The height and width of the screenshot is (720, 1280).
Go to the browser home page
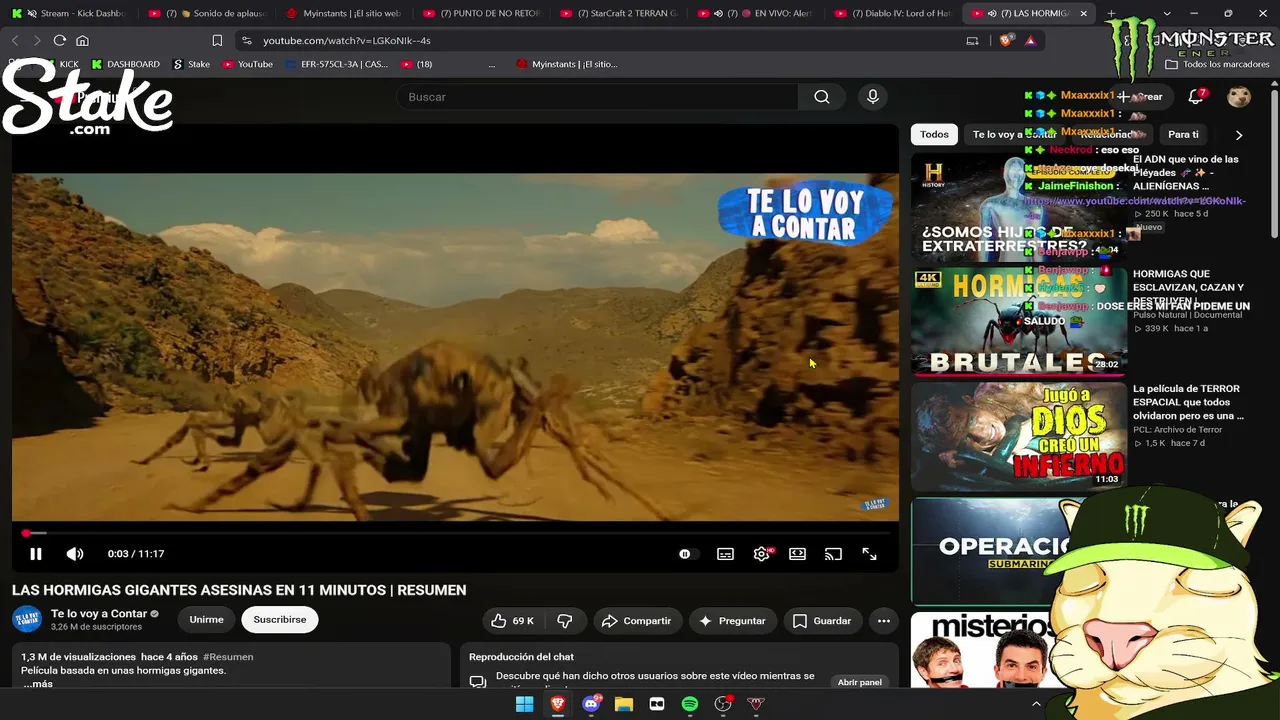pyautogui.click(x=83, y=40)
